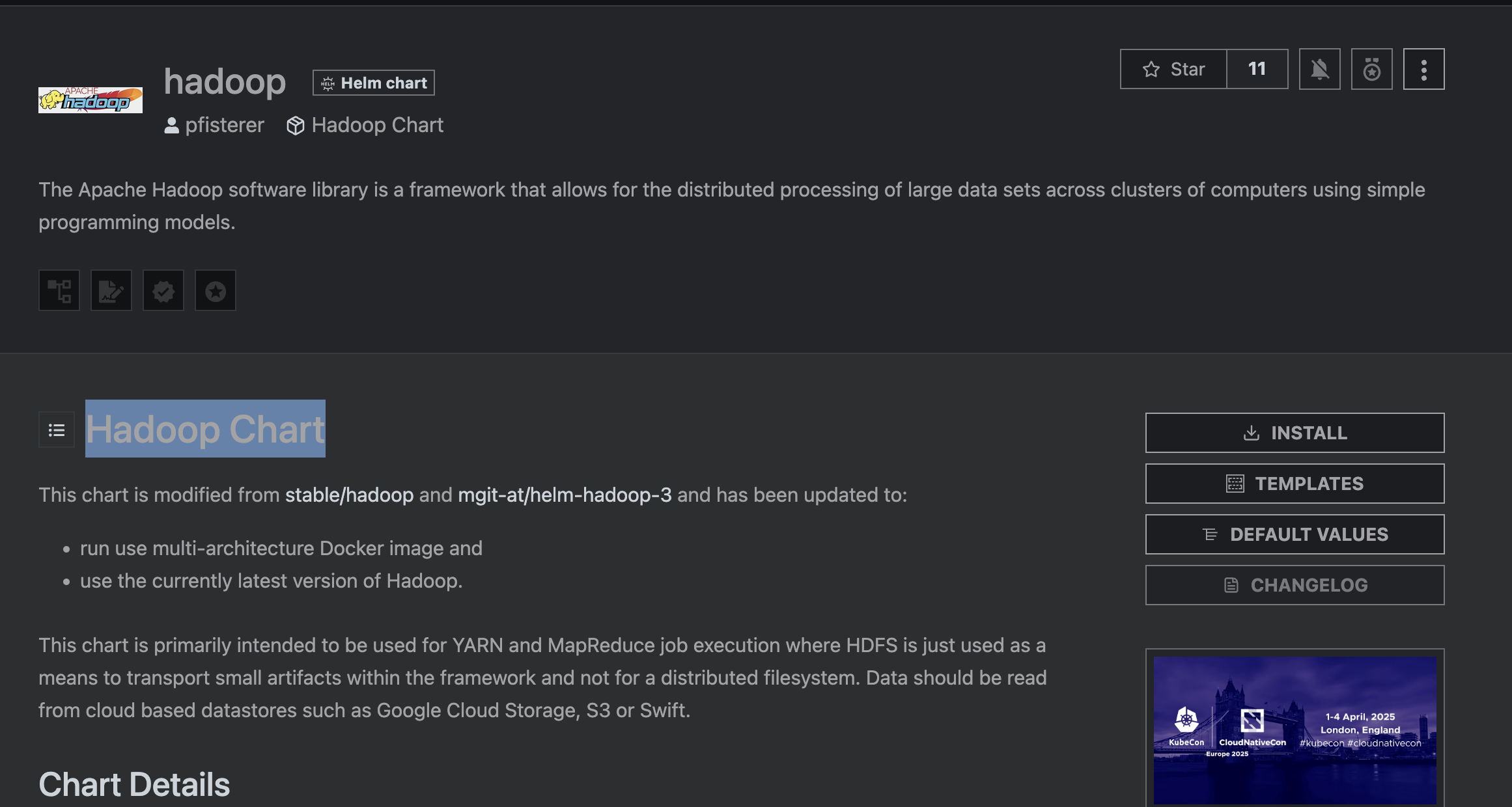Viewport: 1512px width, 807px height.
Task: Click the medal opt-out icon
Action: (x=1371, y=69)
